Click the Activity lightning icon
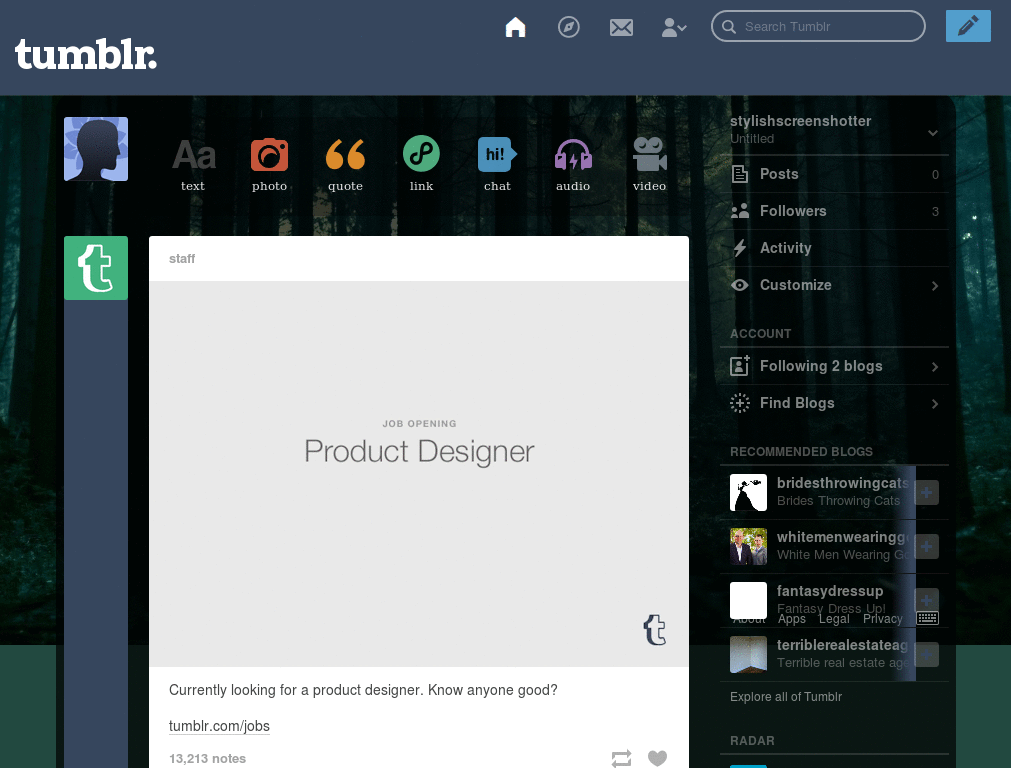 click(x=739, y=248)
